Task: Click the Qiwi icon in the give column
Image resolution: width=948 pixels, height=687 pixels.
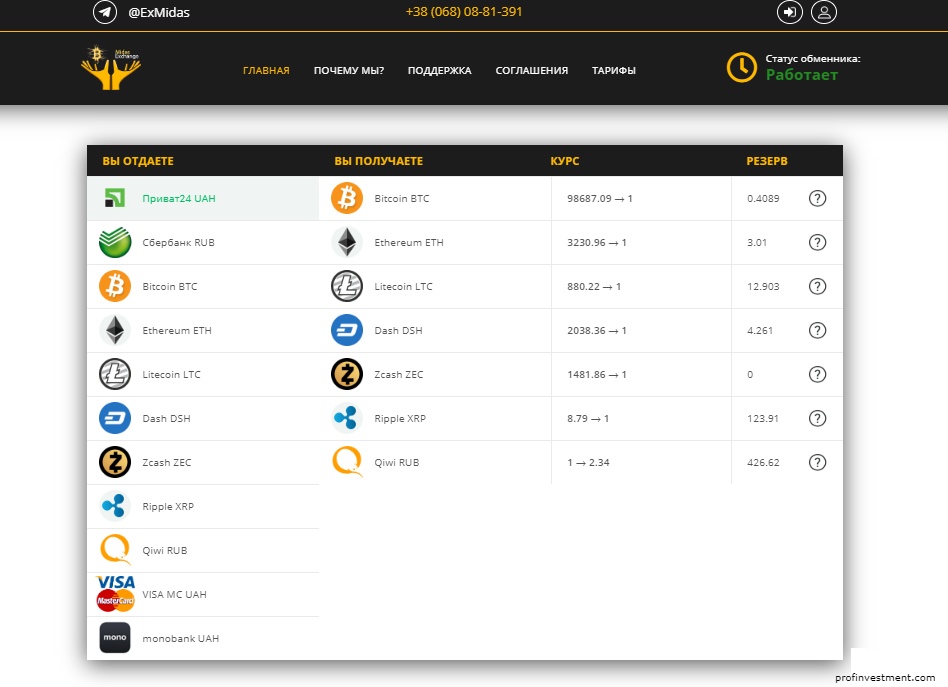Action: tap(115, 549)
